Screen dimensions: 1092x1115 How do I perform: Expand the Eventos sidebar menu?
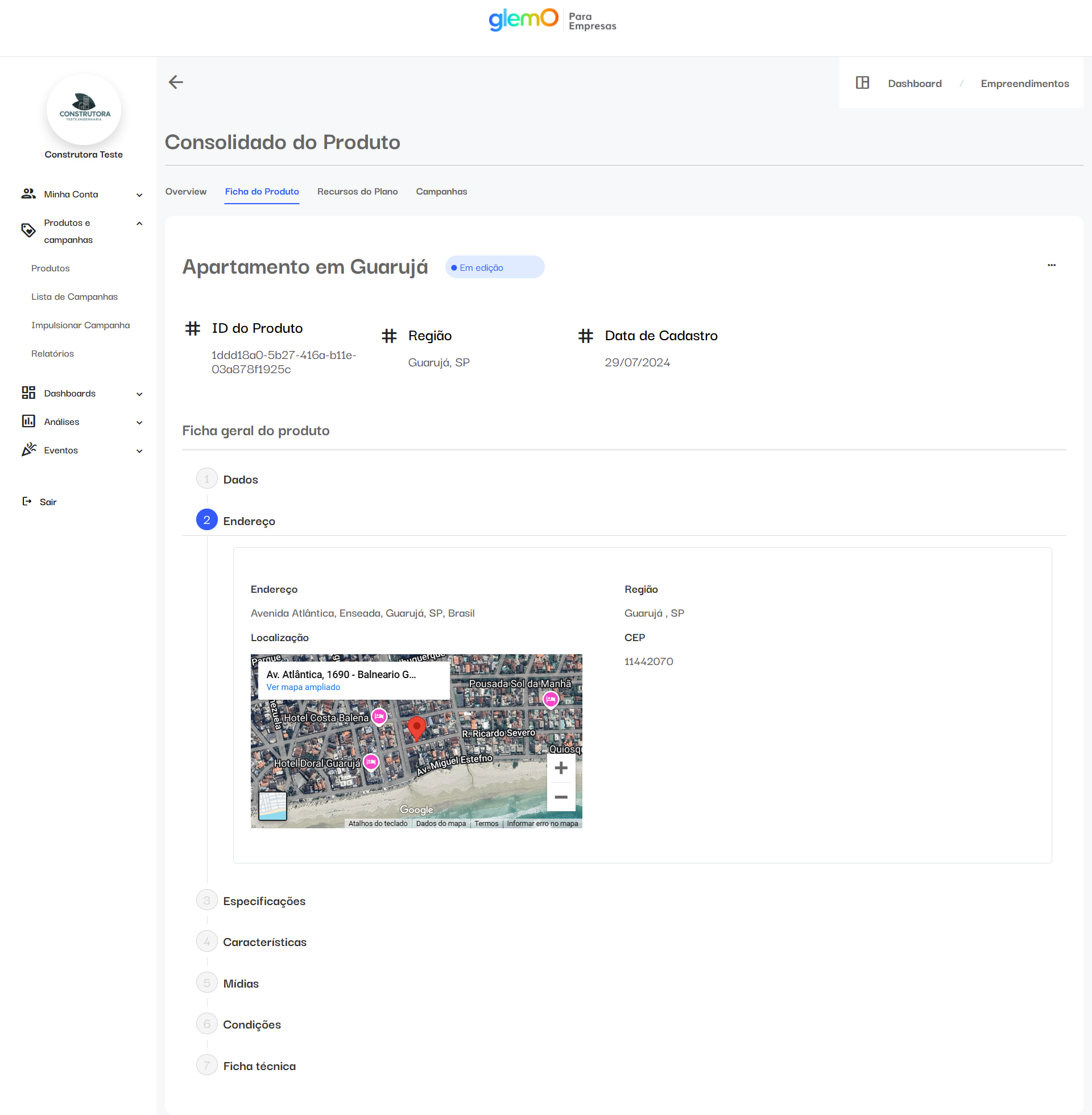[139, 451]
